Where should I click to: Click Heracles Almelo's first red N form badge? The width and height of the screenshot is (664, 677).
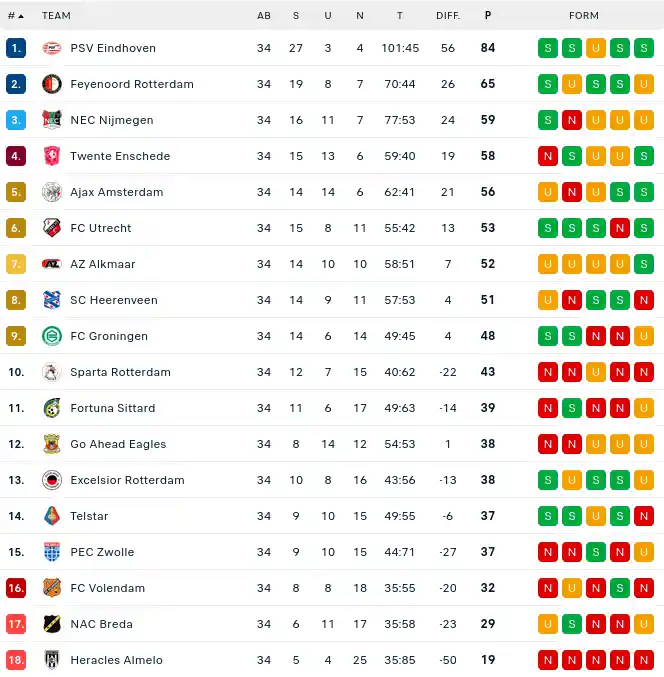[x=548, y=660]
